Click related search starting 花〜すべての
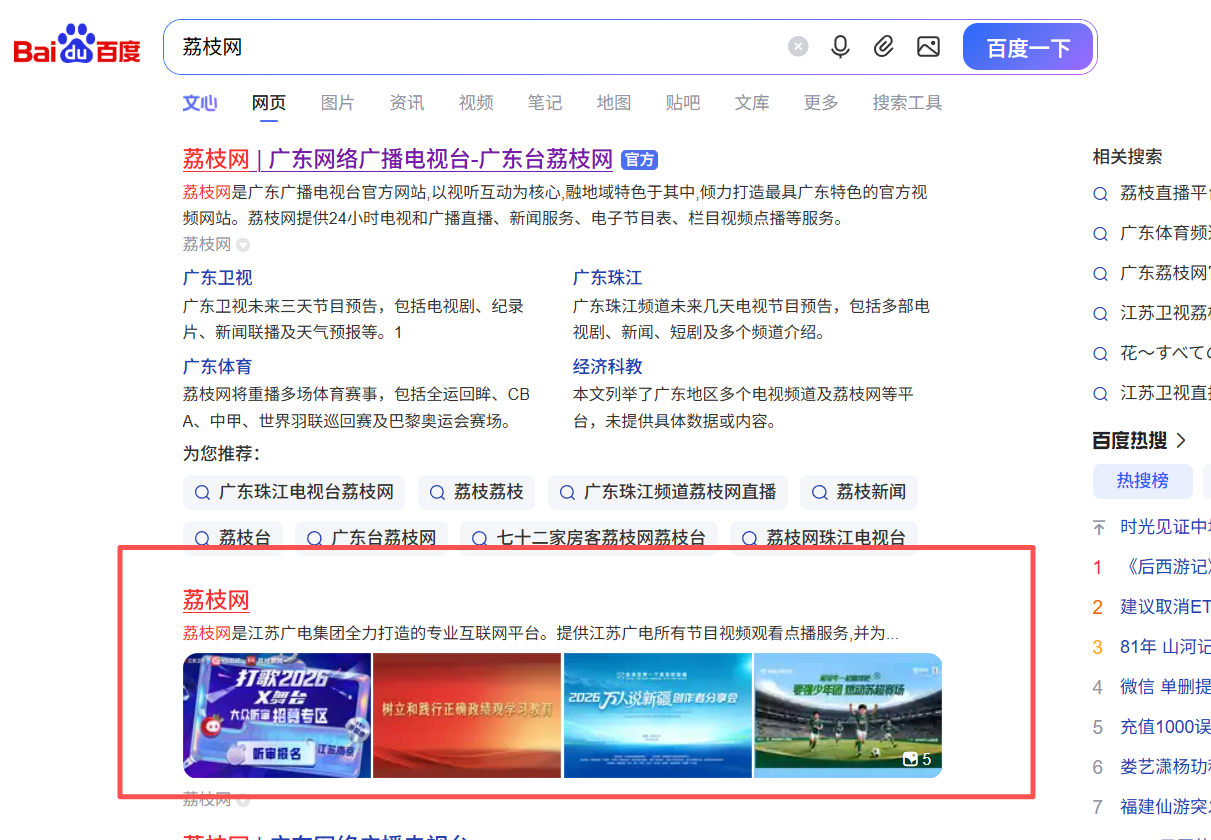Screen dimensions: 1211x840 point(1152,354)
